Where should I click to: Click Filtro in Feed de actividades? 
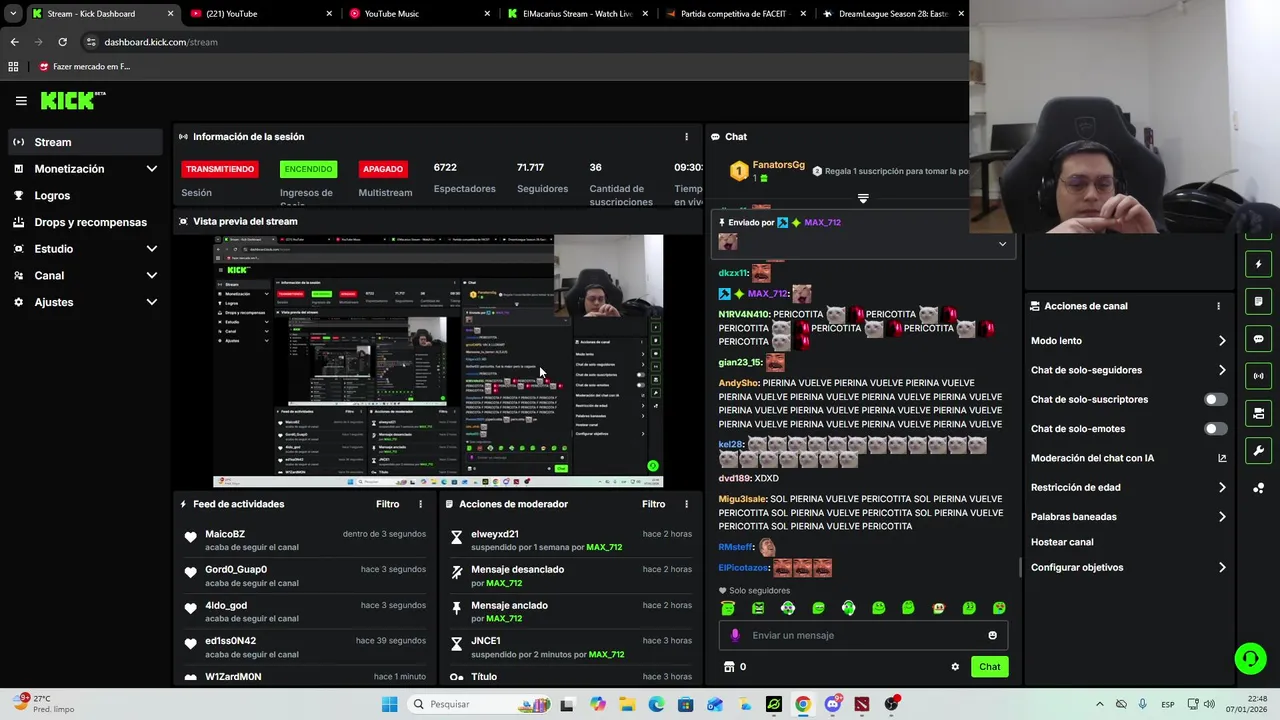coord(387,504)
